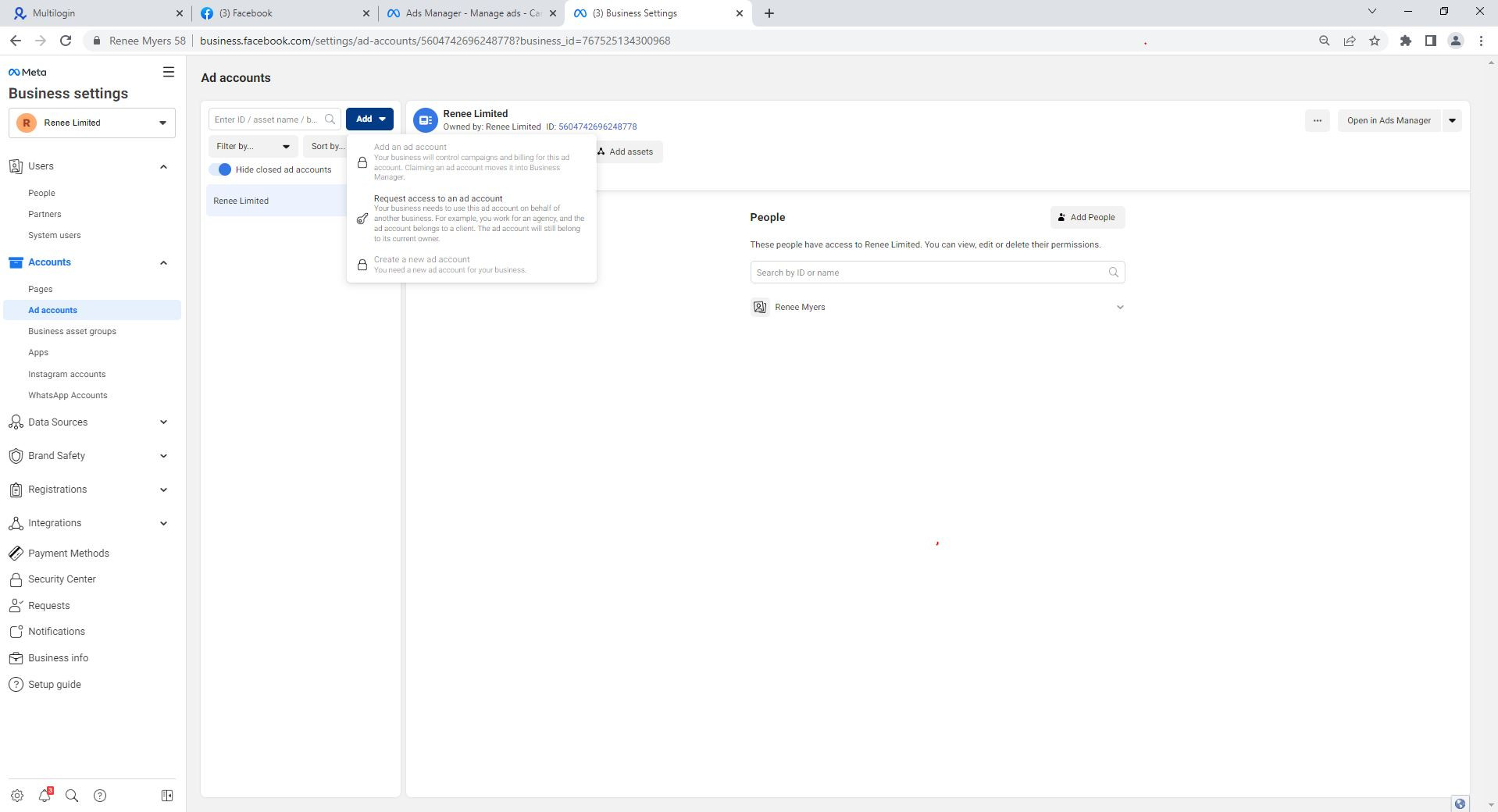Click the search icon in bottom sidebar
Viewport: 1498px width, 812px height.
pyautogui.click(x=72, y=796)
